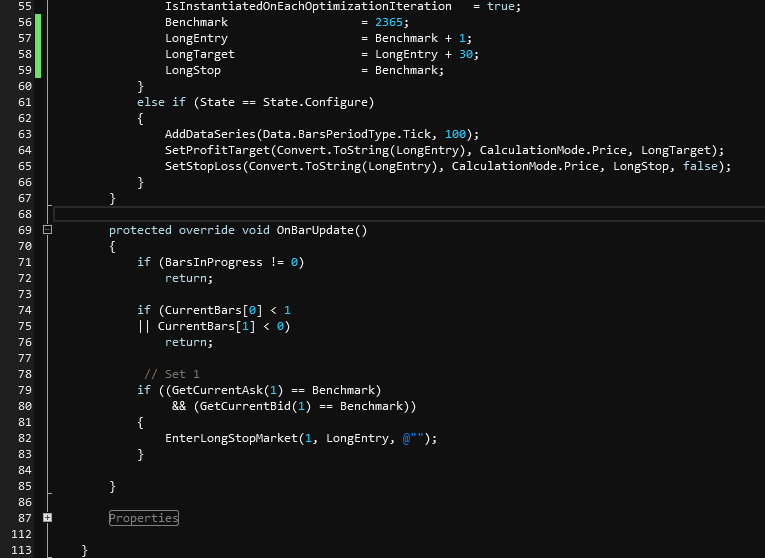Viewport: 765px width, 558px height.
Task: Click the Benchmark value 2365
Action: [389, 22]
